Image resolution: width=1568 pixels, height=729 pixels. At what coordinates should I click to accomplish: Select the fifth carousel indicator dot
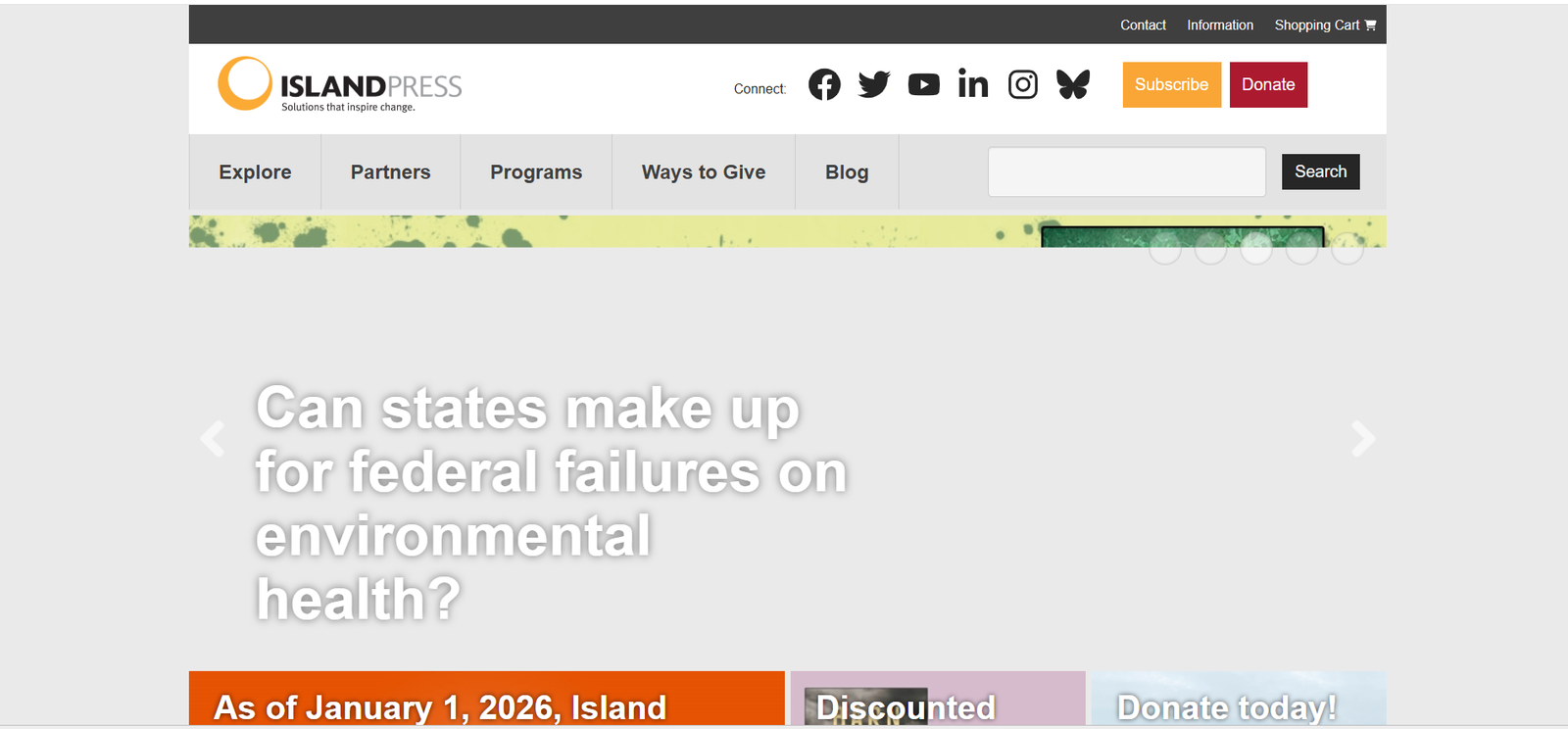1347,249
